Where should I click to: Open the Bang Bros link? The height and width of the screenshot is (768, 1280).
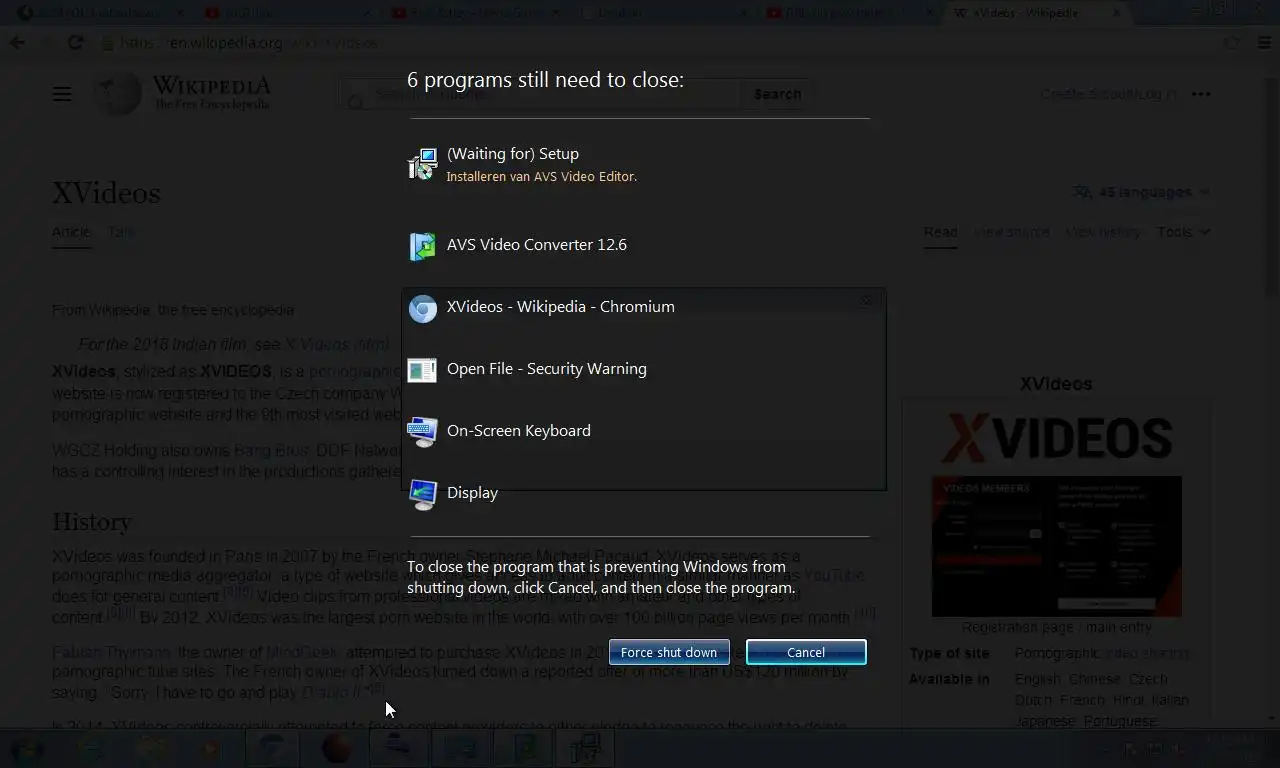click(x=272, y=451)
